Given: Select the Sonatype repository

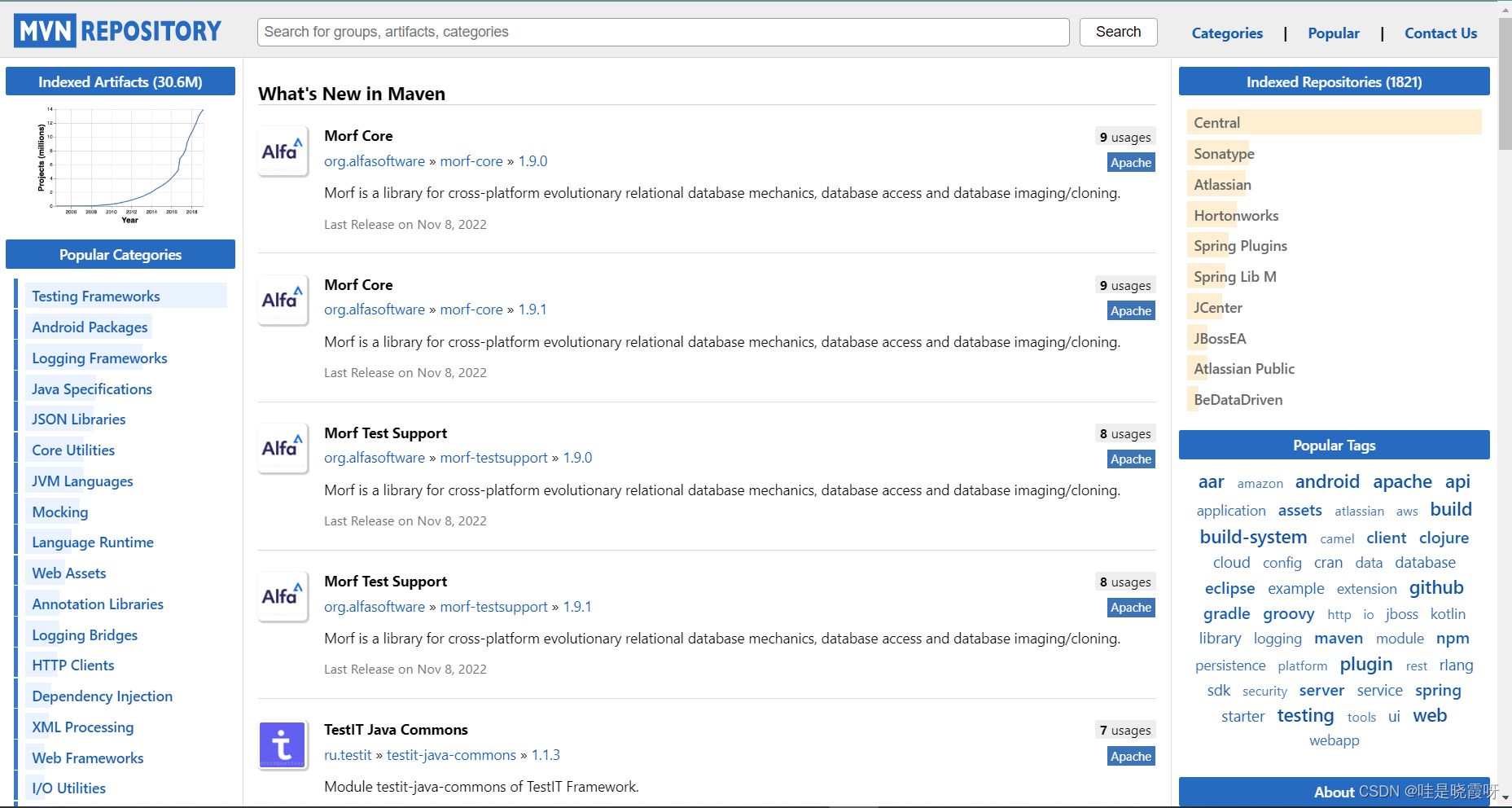Looking at the screenshot, I should pos(1224,154).
